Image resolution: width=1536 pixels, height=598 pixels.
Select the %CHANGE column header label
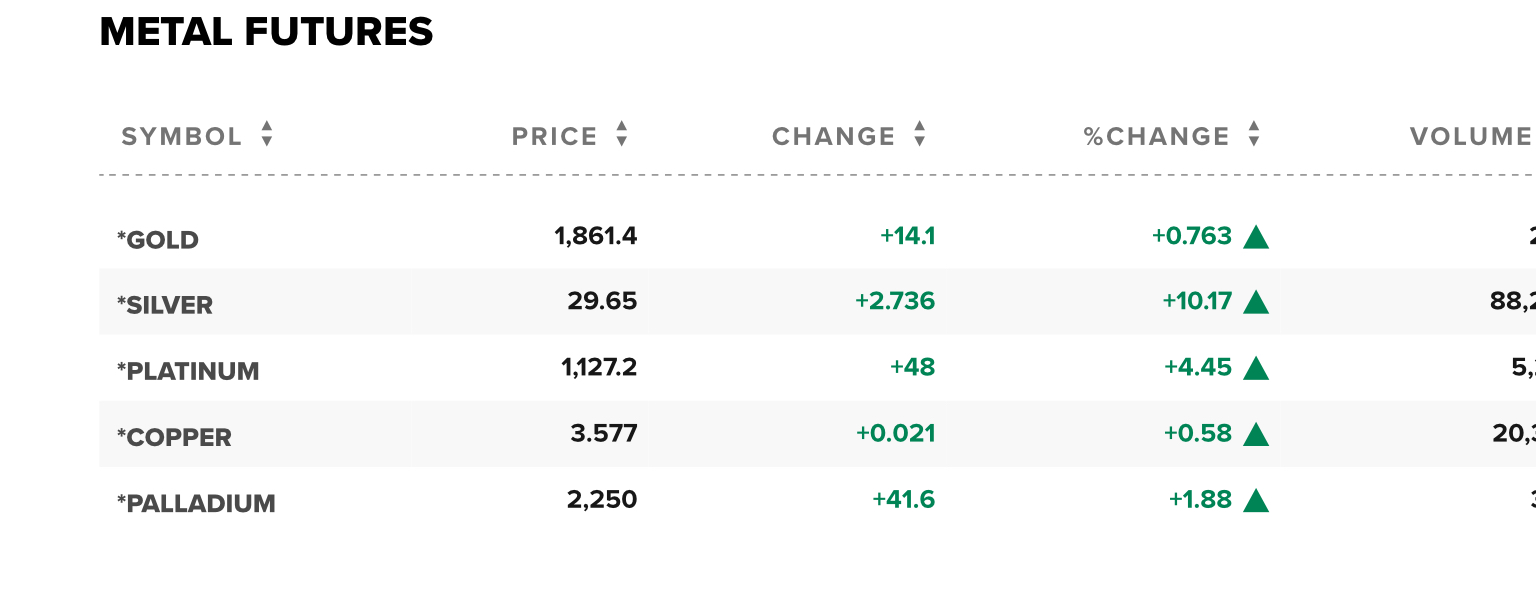coord(1157,136)
